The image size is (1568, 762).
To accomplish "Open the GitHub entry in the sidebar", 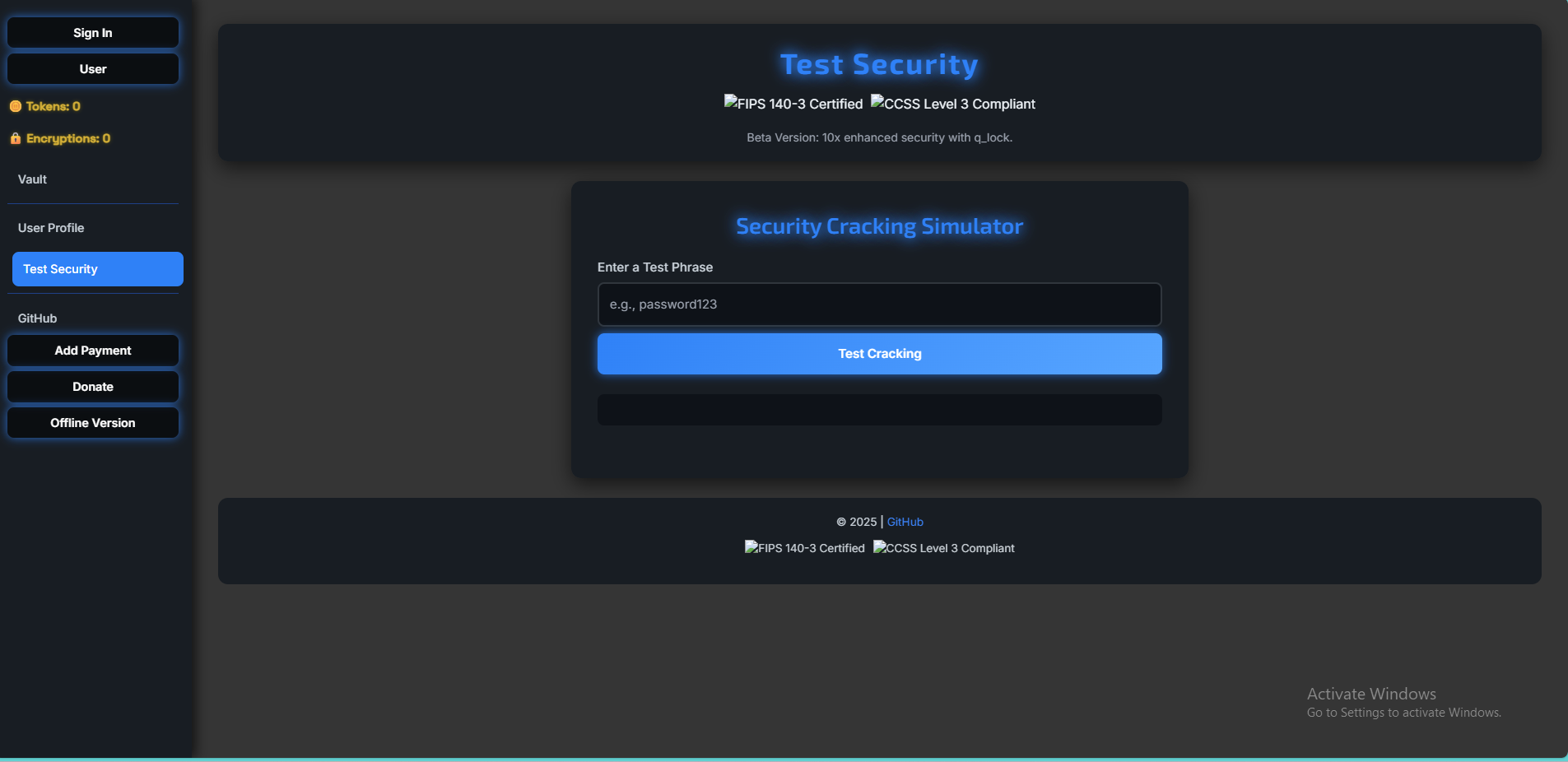I will [38, 318].
